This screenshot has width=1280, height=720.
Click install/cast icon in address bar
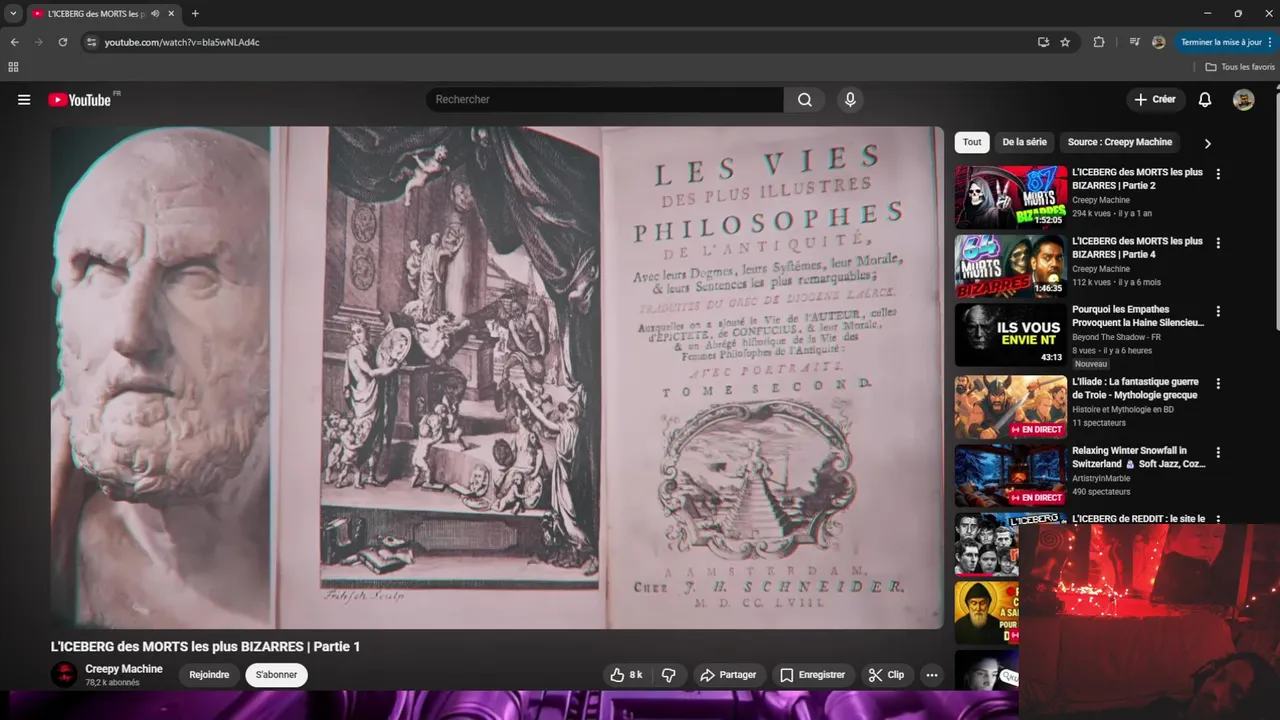(1043, 42)
